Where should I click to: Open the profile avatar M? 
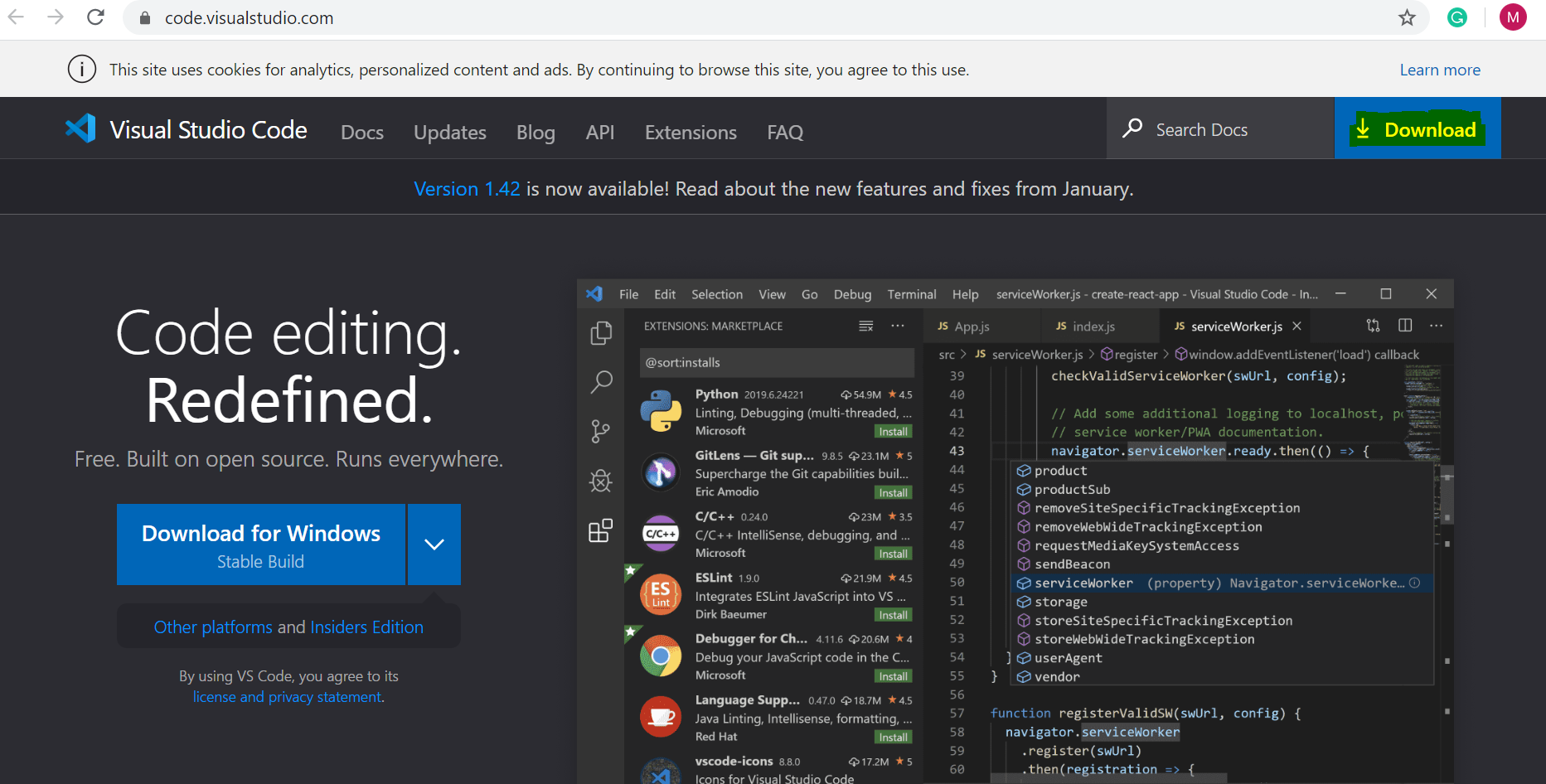[1513, 17]
